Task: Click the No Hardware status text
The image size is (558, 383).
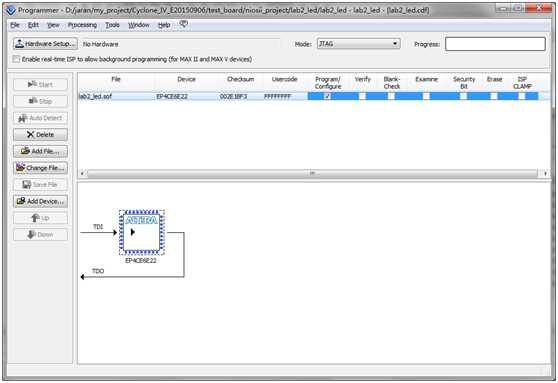Action: [100, 44]
